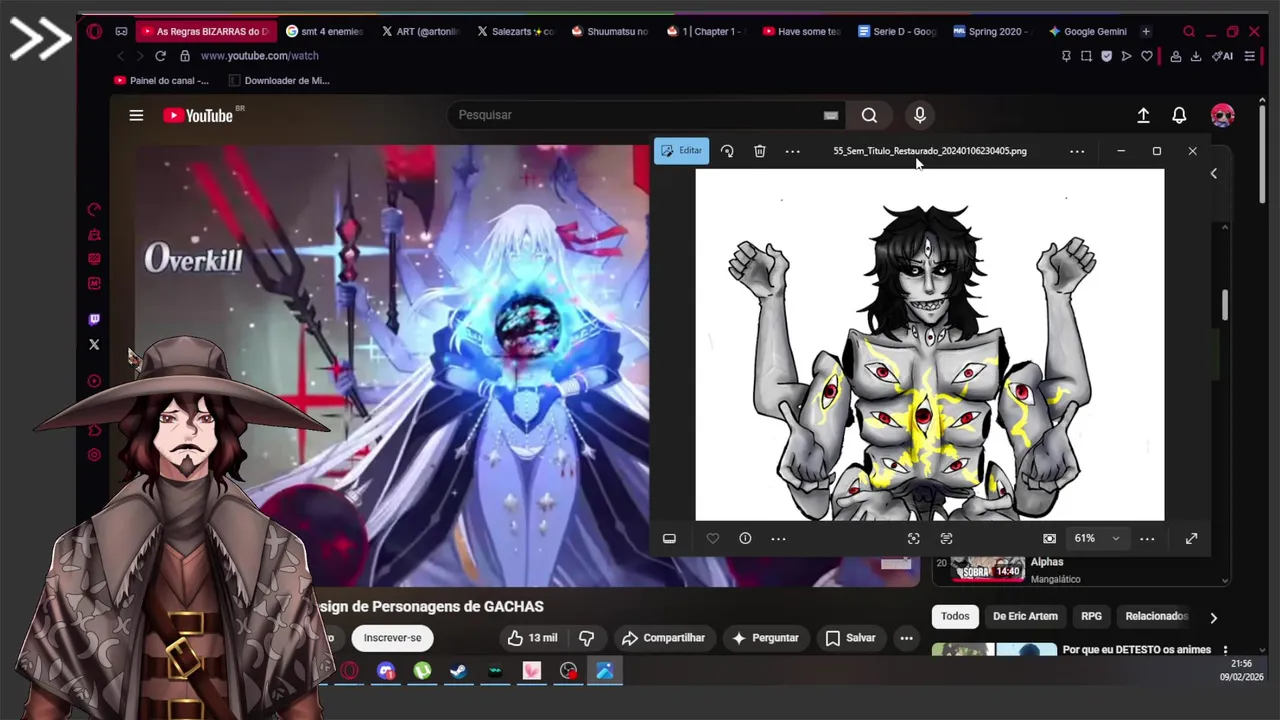Collapse the playlist panel chevron

click(x=1213, y=174)
